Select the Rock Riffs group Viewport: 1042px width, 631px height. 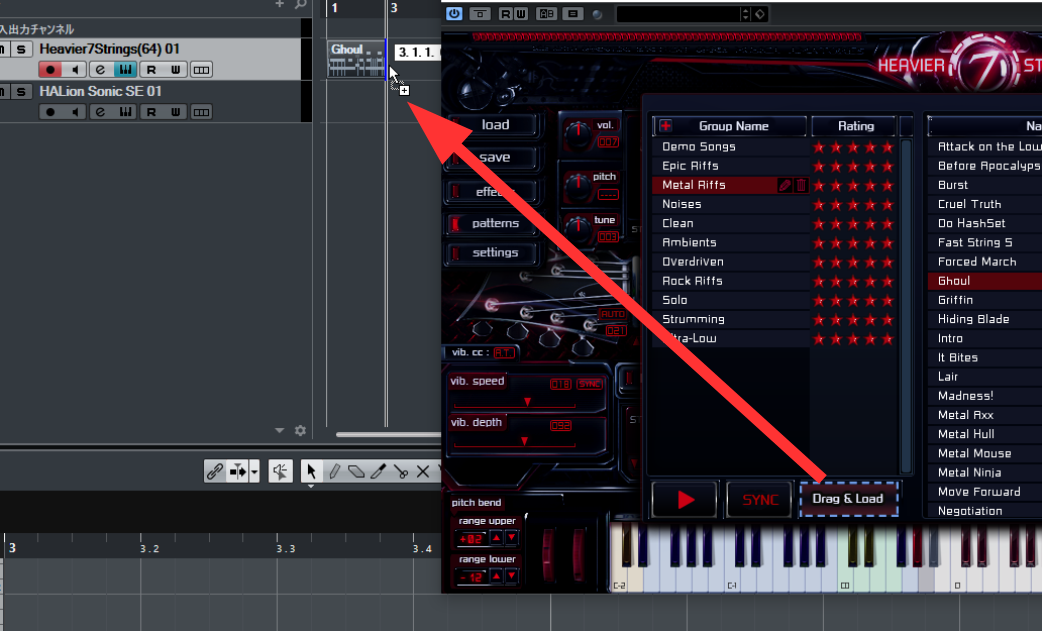pos(730,281)
